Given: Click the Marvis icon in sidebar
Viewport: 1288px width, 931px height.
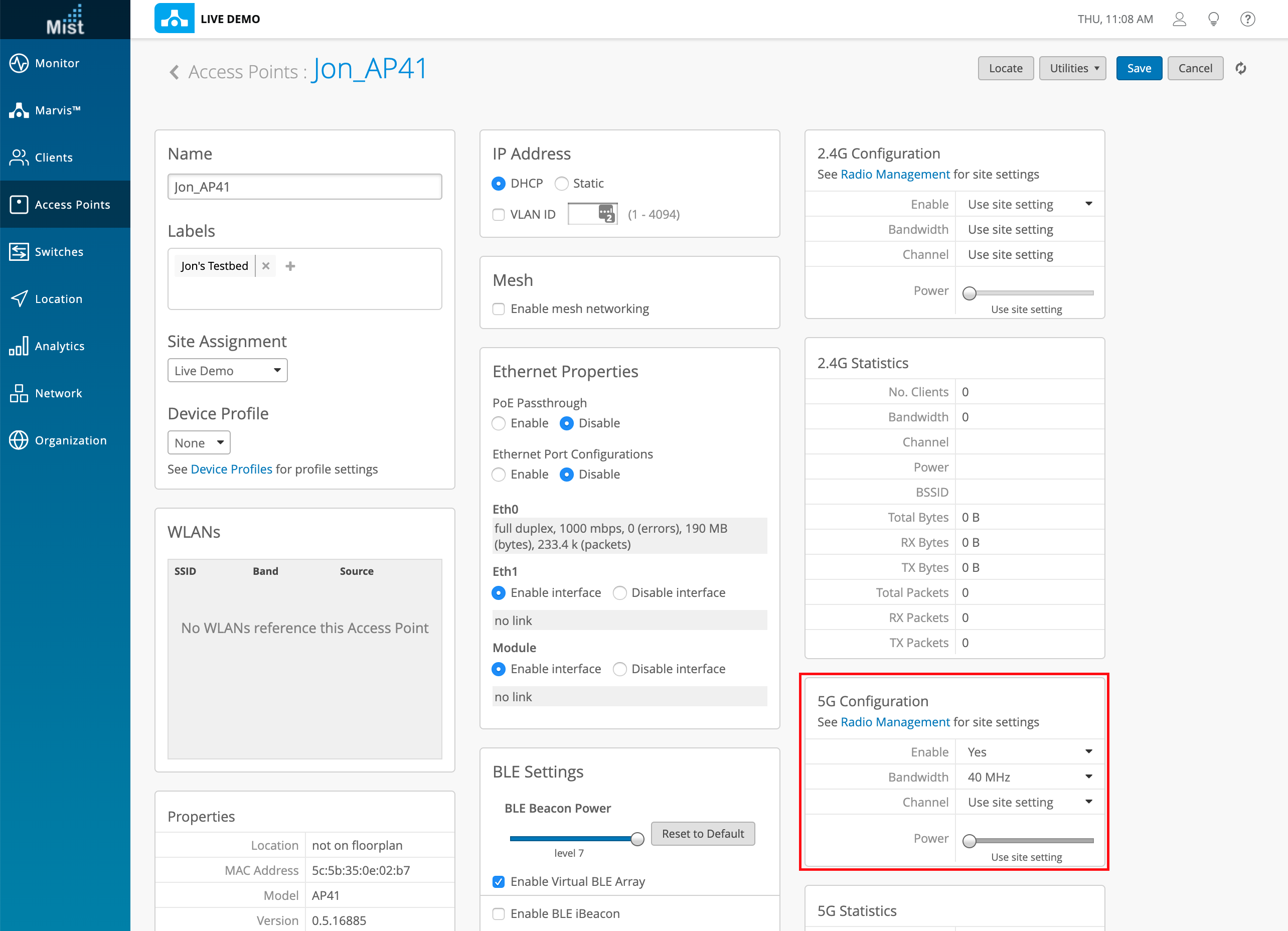Looking at the screenshot, I should (x=19, y=110).
